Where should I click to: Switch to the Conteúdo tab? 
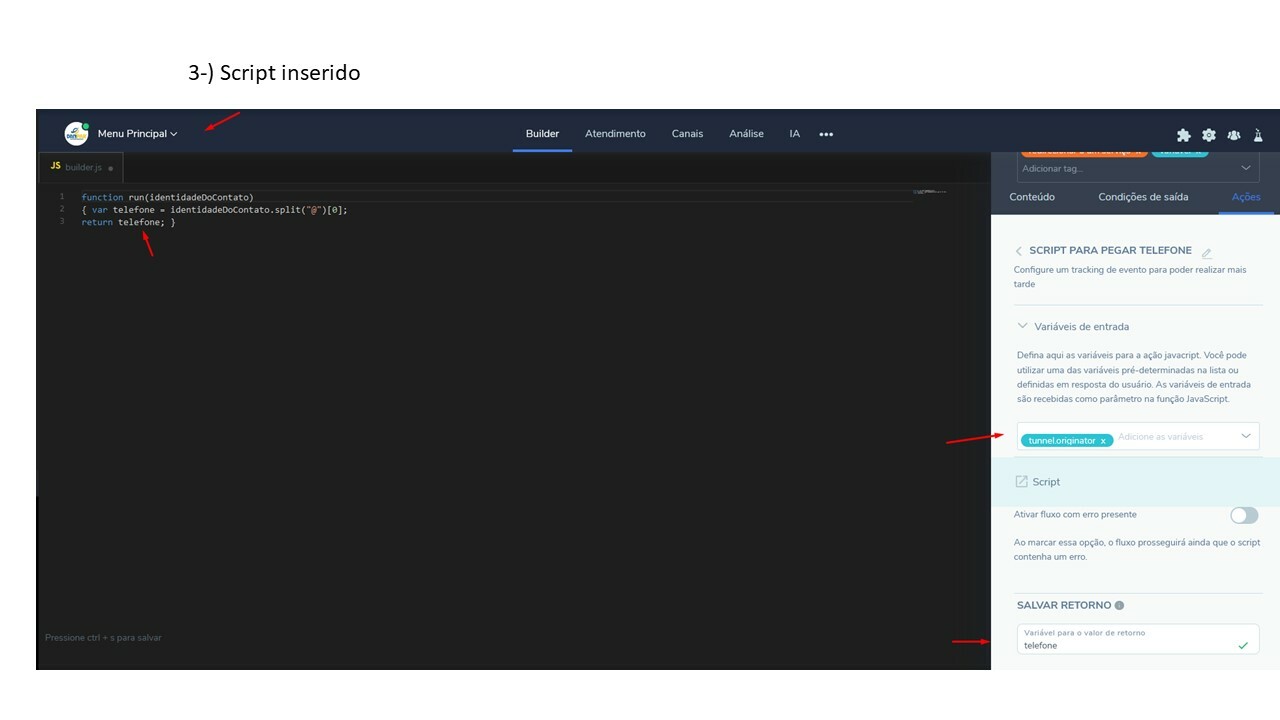(1032, 197)
